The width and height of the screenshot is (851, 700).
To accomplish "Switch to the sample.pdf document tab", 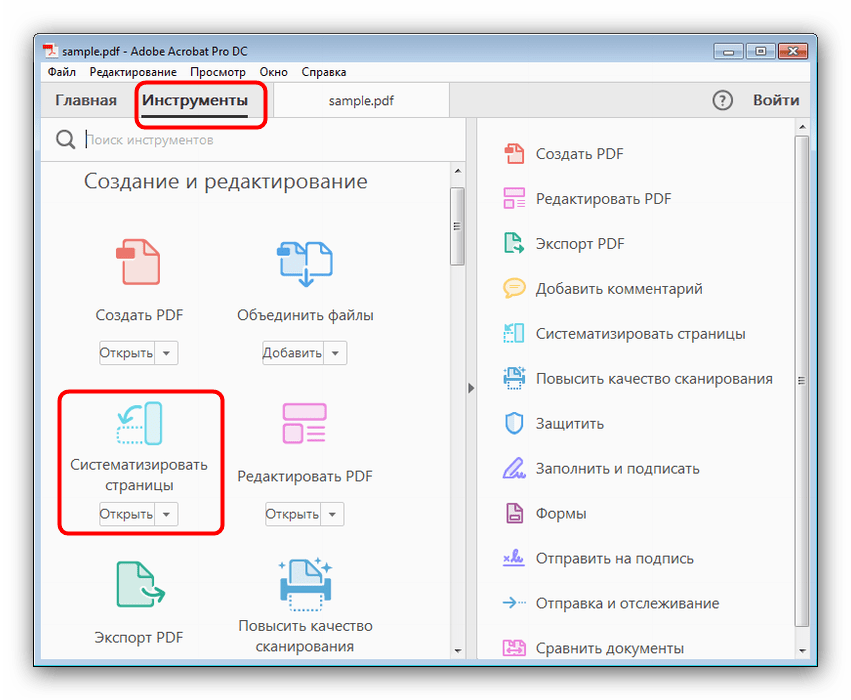I will (x=360, y=100).
